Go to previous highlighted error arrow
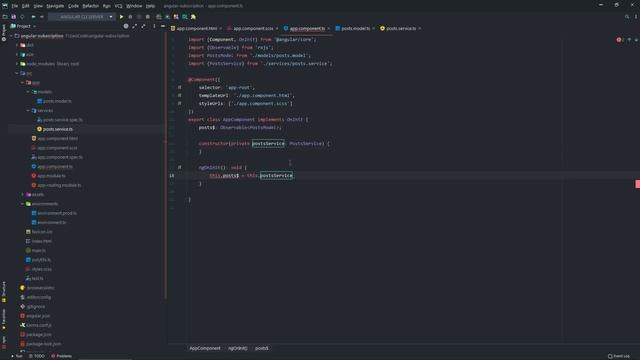The height and width of the screenshot is (360, 640). [629, 40]
